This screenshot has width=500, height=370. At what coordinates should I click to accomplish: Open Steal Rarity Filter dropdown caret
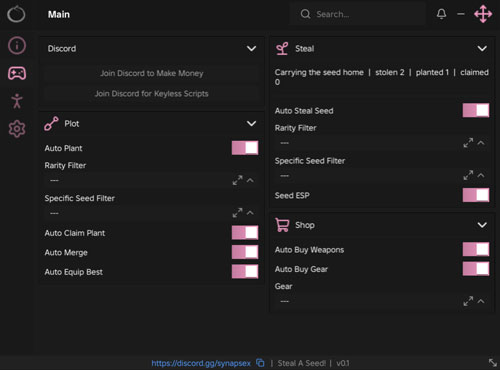pyautogui.click(x=481, y=143)
